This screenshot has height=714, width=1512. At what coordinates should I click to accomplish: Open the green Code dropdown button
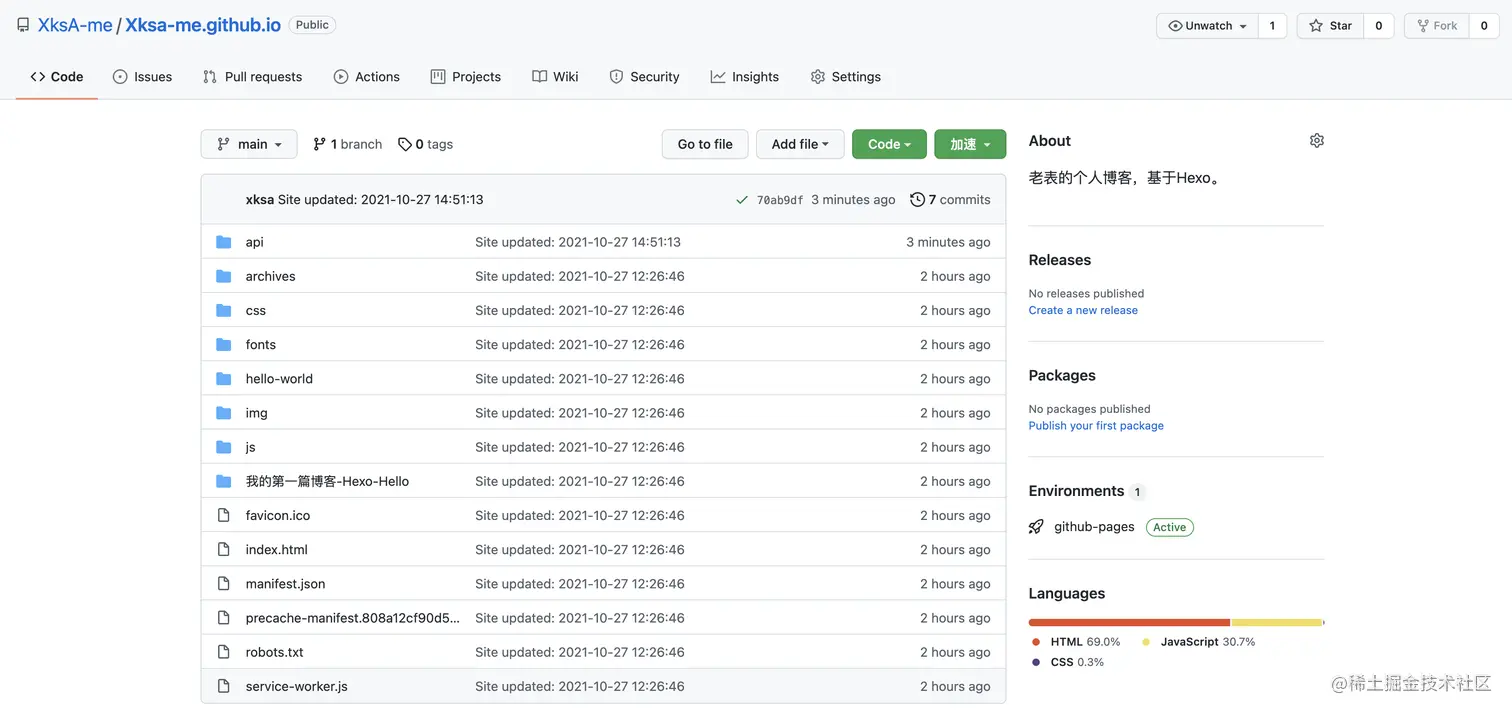[x=889, y=144]
